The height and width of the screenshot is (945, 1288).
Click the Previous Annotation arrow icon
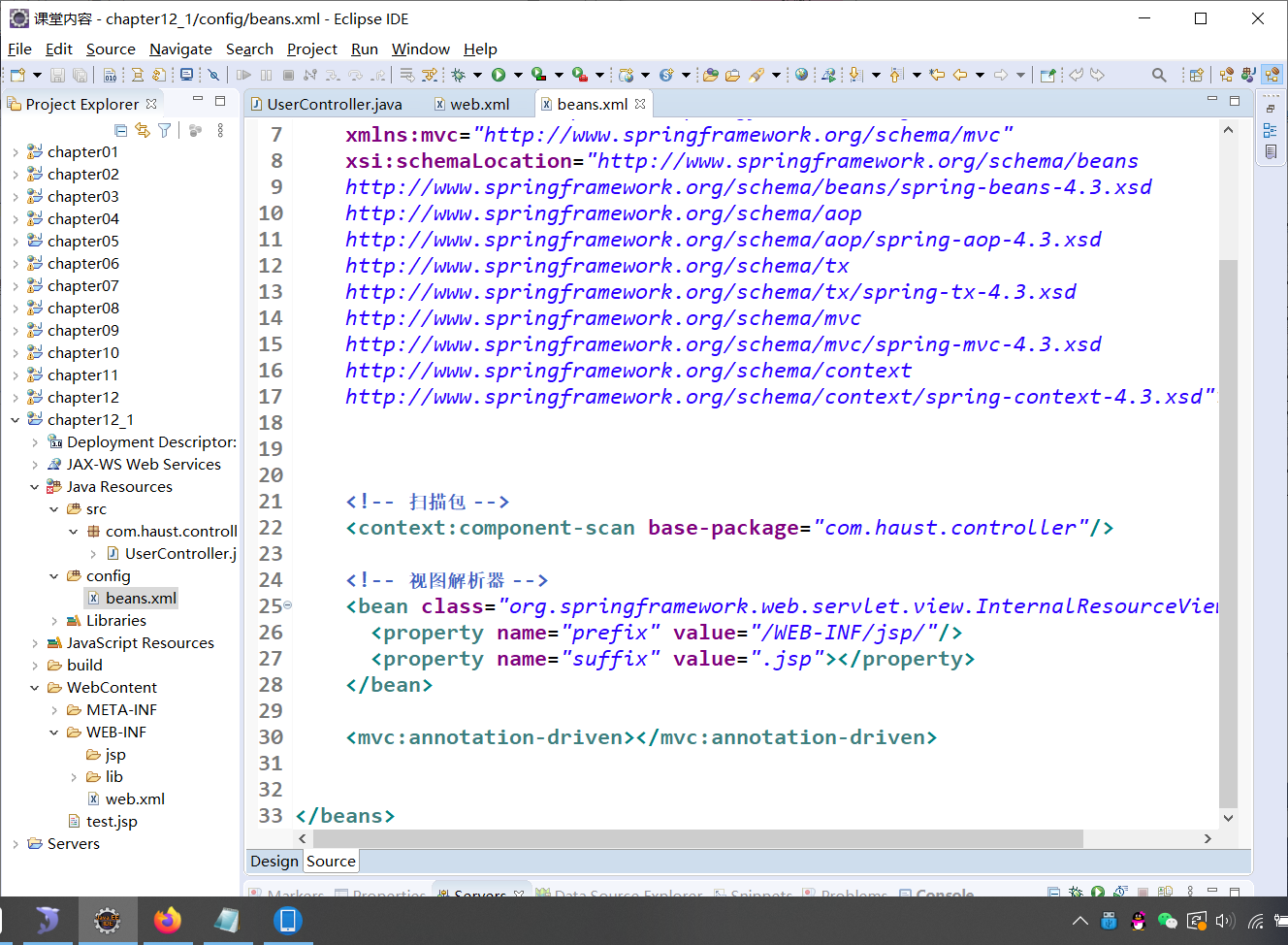coord(895,75)
